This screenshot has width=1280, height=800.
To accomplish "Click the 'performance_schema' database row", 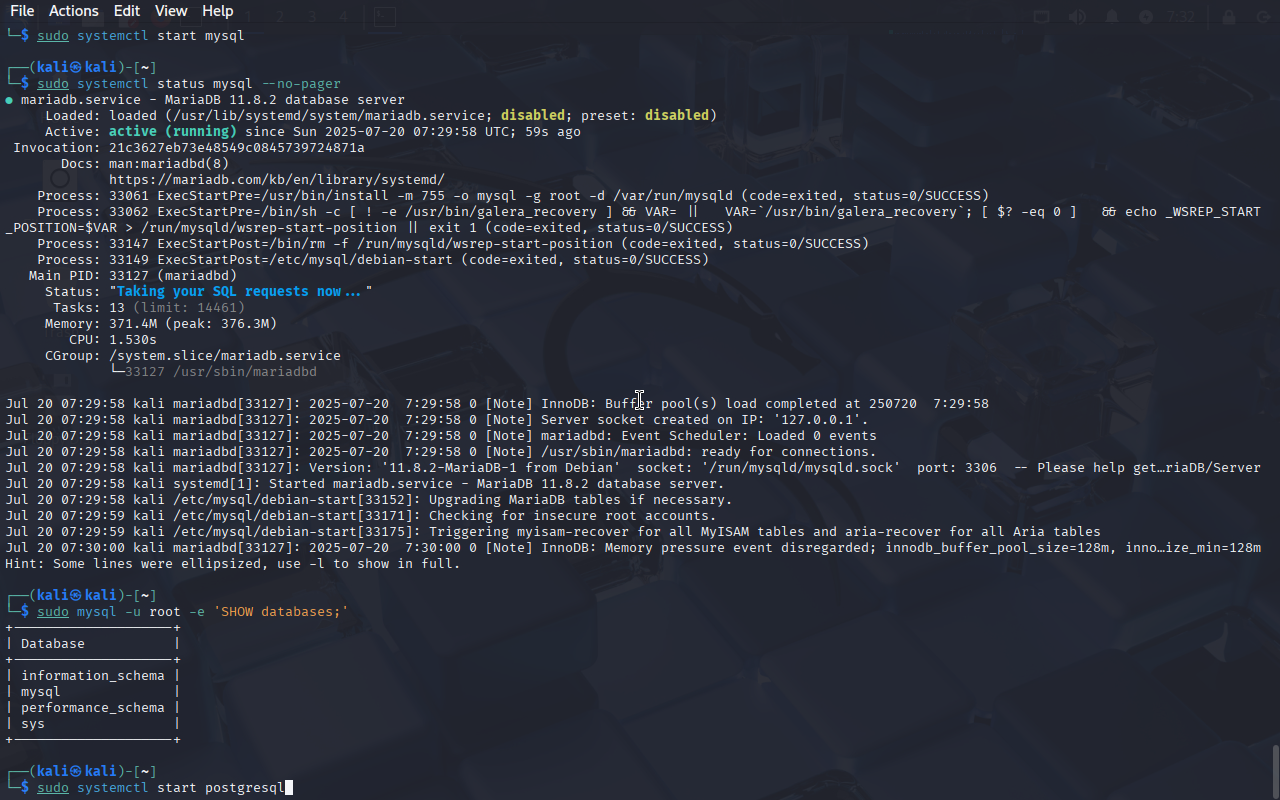I will 93,708.
